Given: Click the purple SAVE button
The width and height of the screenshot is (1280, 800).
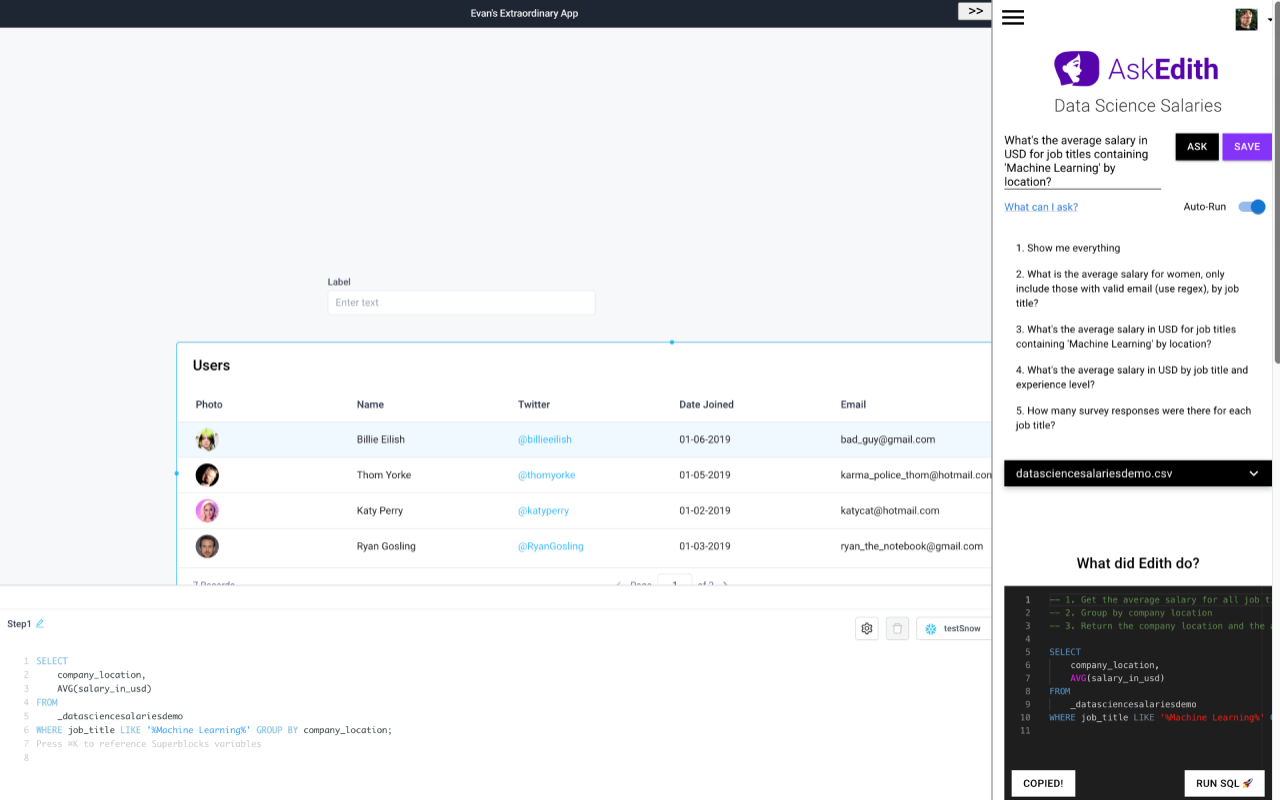Looking at the screenshot, I should click(1247, 147).
